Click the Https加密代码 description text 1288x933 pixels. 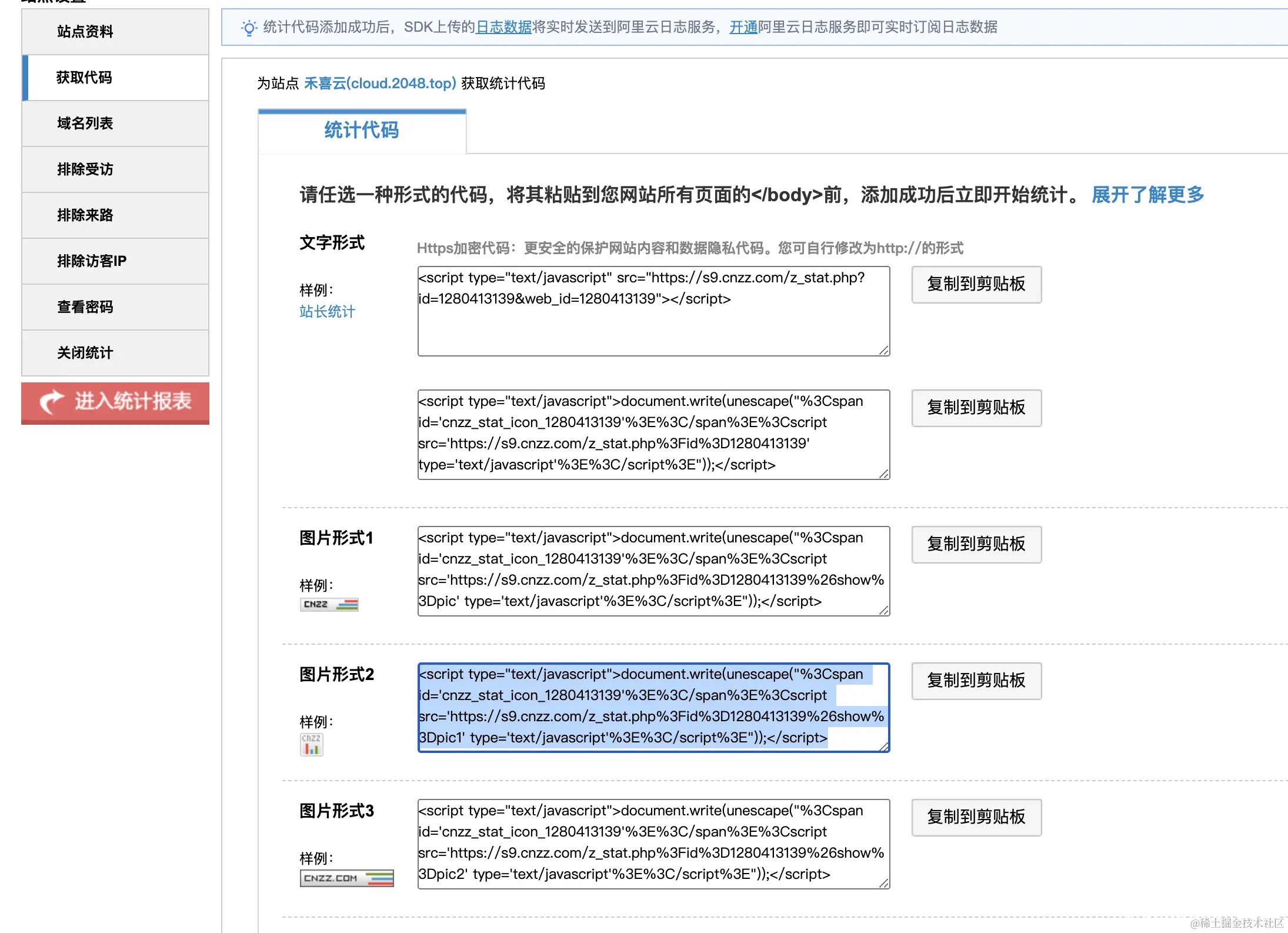(690, 248)
